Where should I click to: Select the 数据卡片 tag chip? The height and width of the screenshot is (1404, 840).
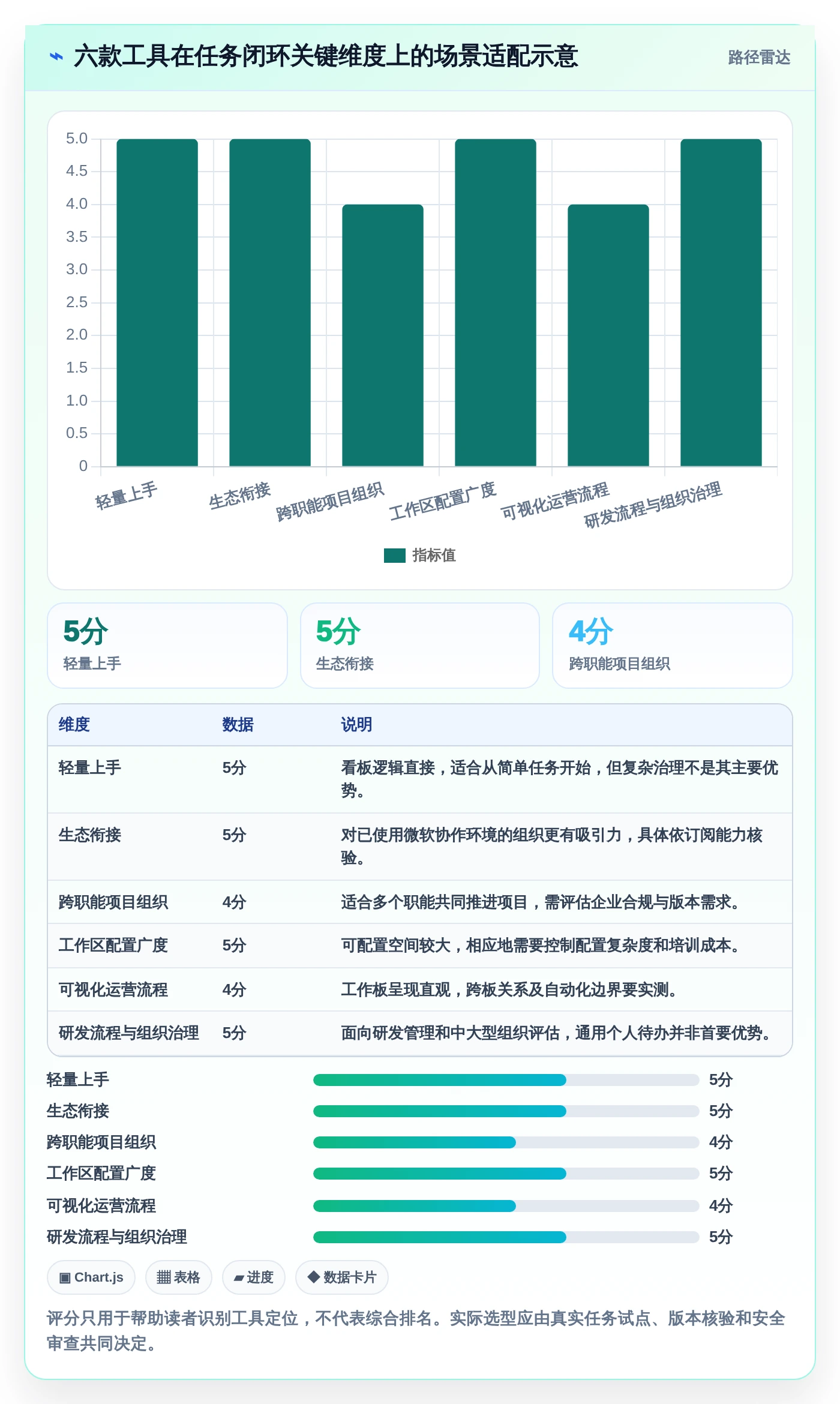click(x=342, y=1277)
